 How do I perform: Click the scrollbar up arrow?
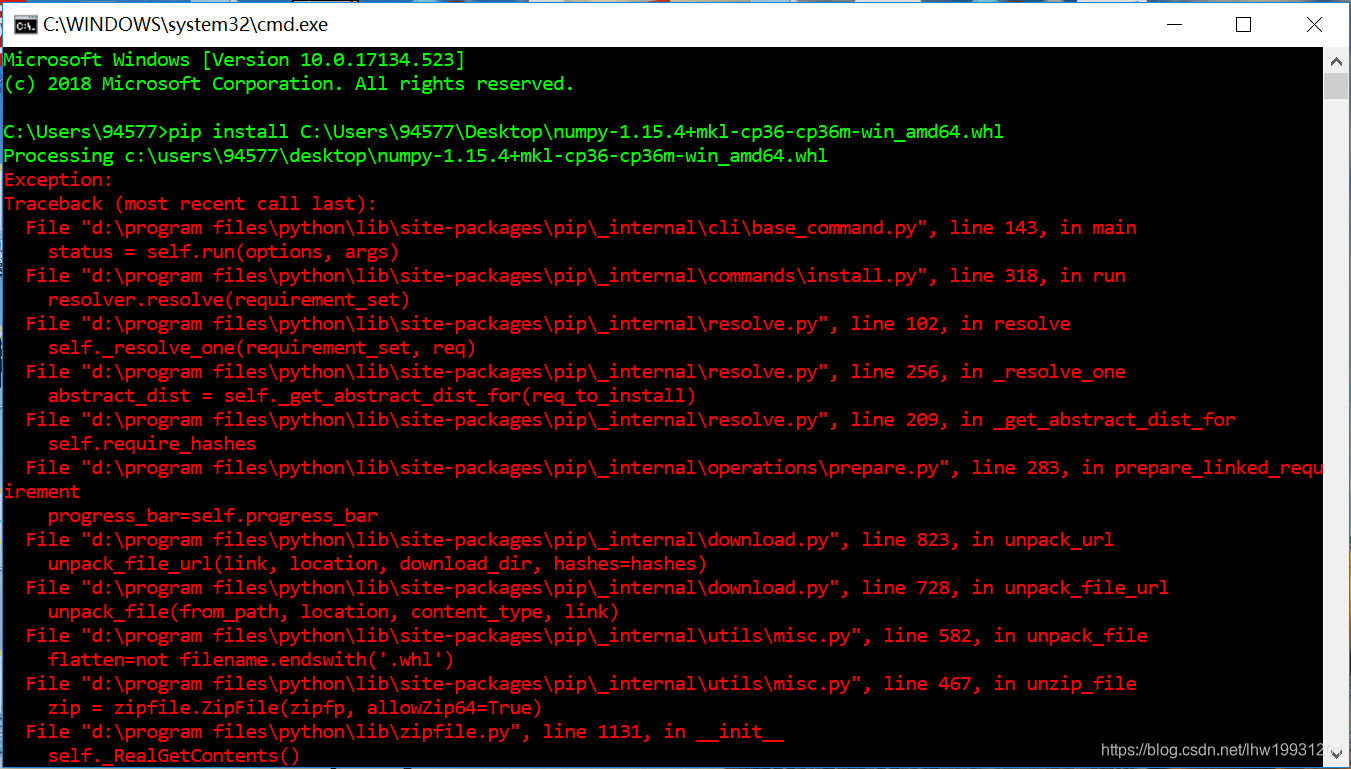[1336, 60]
